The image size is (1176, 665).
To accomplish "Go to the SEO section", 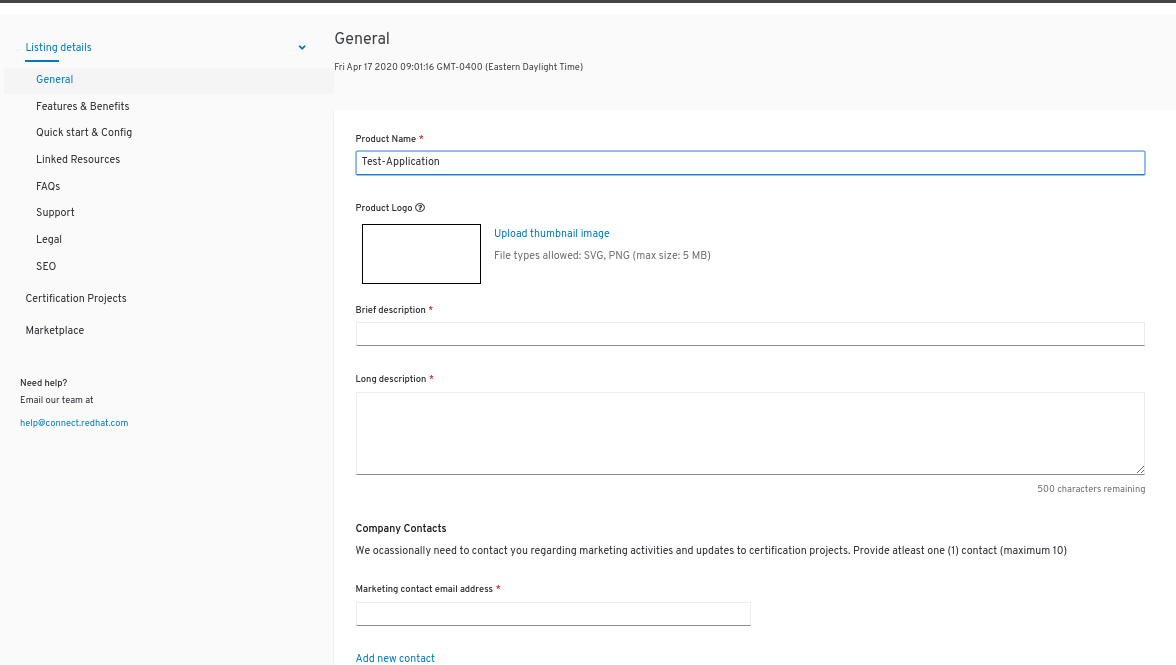I will [46, 266].
